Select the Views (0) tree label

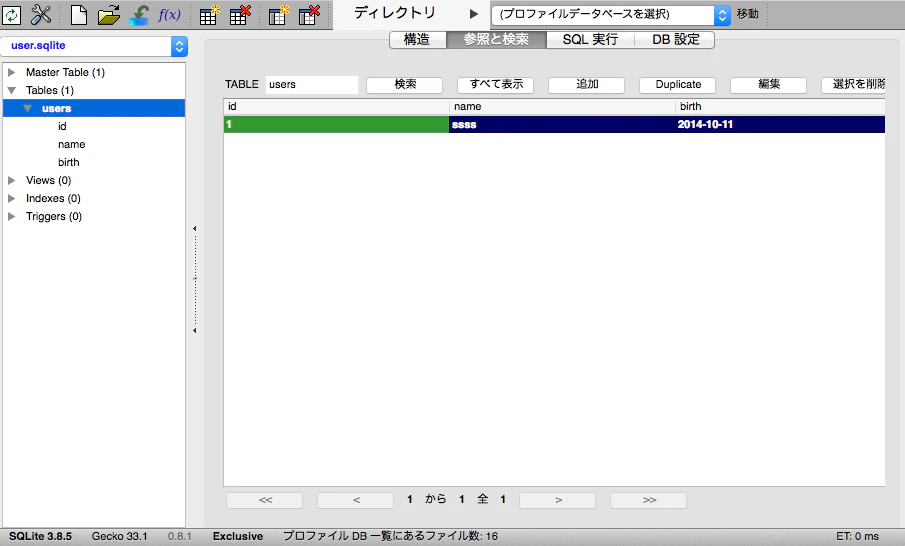(48, 180)
